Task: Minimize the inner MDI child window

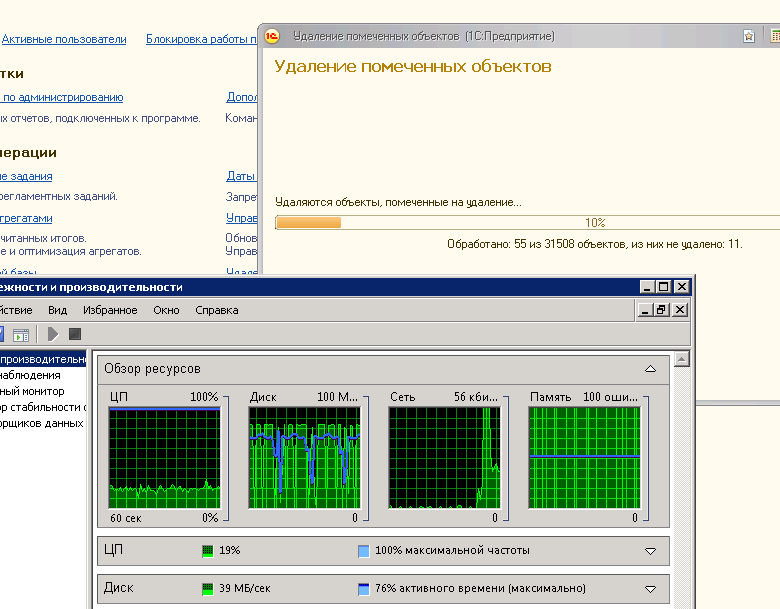Action: pyautogui.click(x=645, y=310)
